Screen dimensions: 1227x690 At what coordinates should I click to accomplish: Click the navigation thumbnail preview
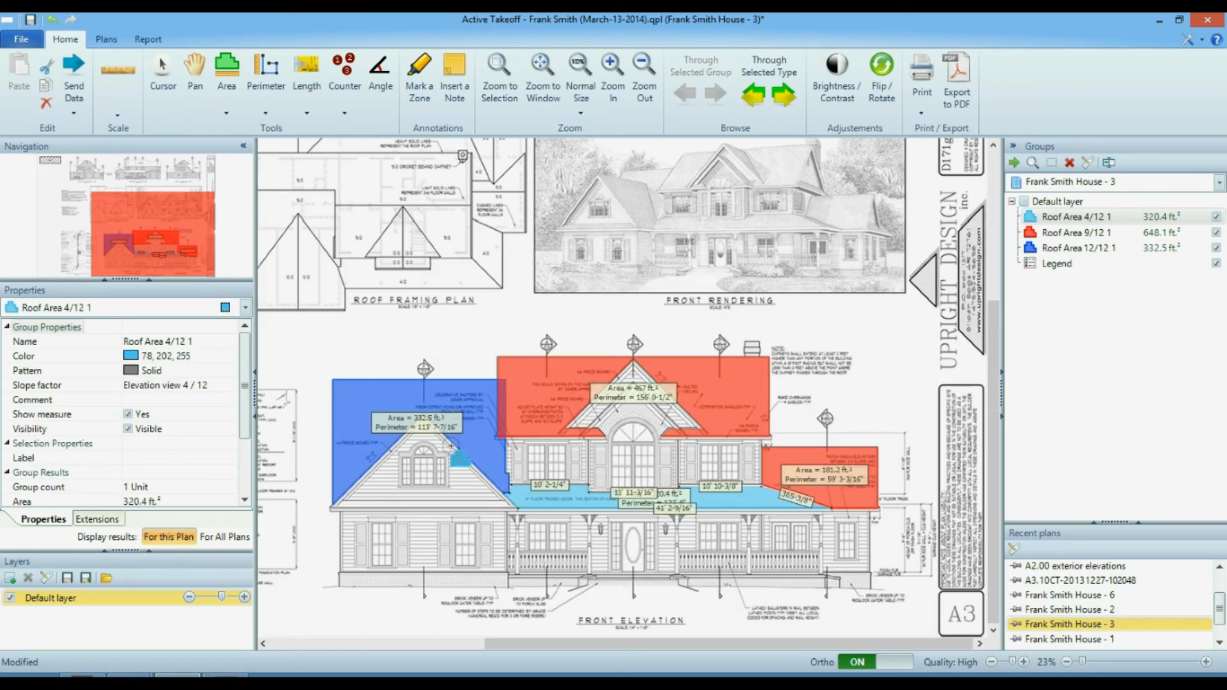pyautogui.click(x=127, y=215)
